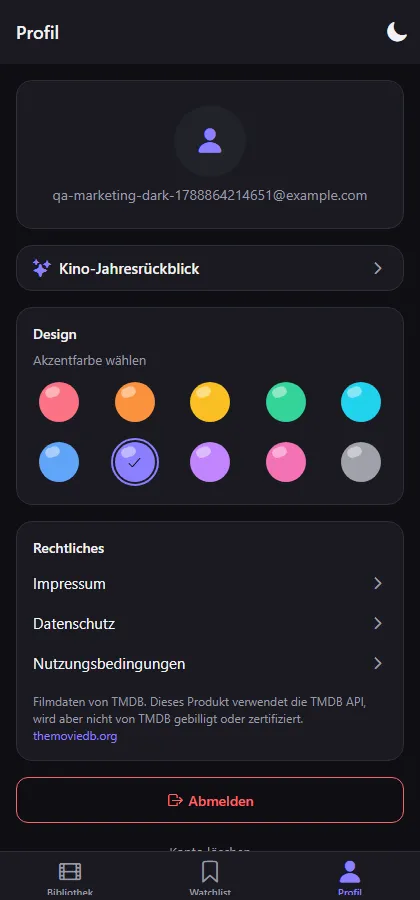
Task: Expand the Nutzungsbedingungen chevron arrow
Action: pyautogui.click(x=378, y=664)
